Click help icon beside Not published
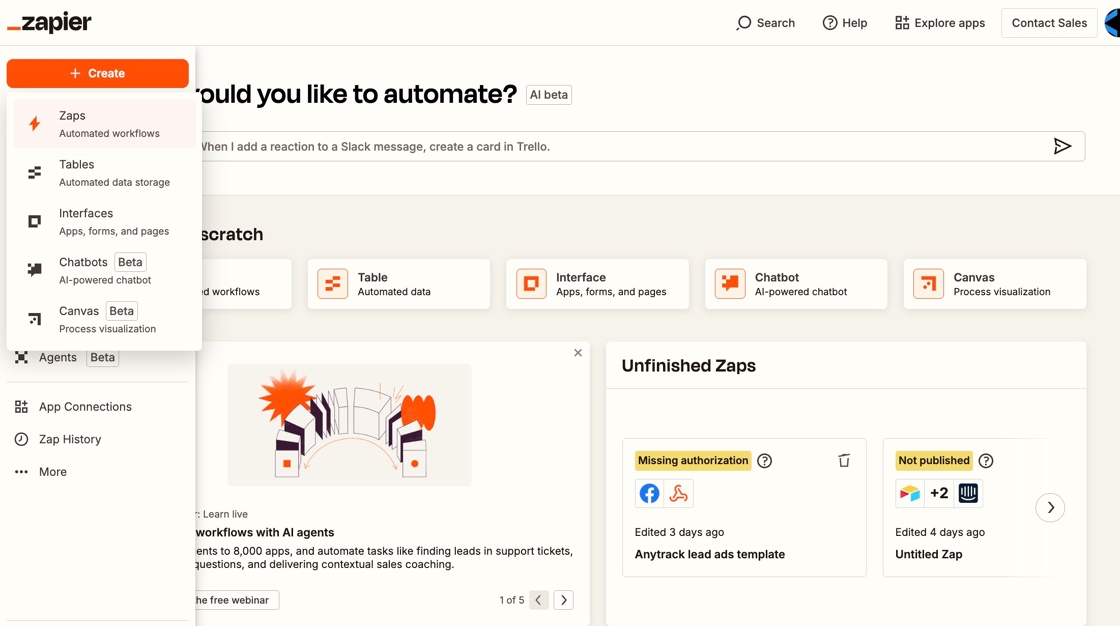 986,461
